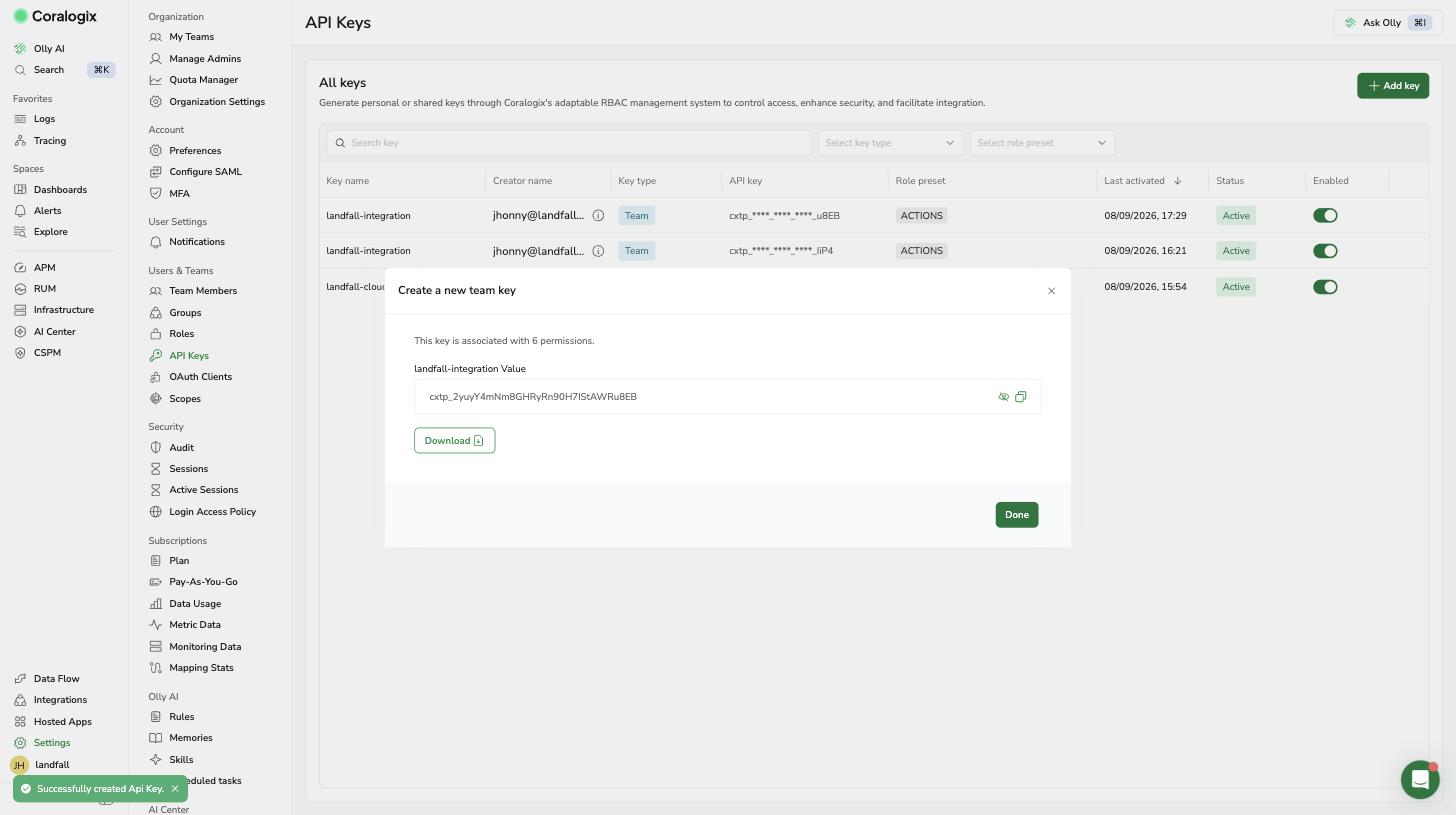1456x815 pixels.
Task: Open the Login Access Policy icon
Action: [x=155, y=512]
